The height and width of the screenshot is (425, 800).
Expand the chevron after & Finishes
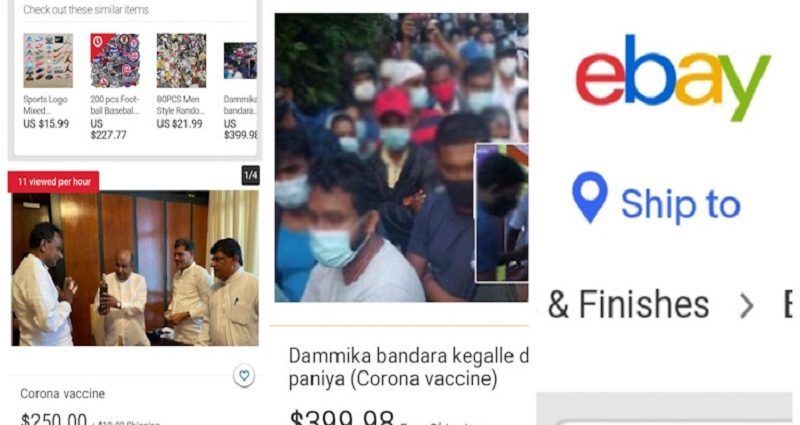point(746,306)
